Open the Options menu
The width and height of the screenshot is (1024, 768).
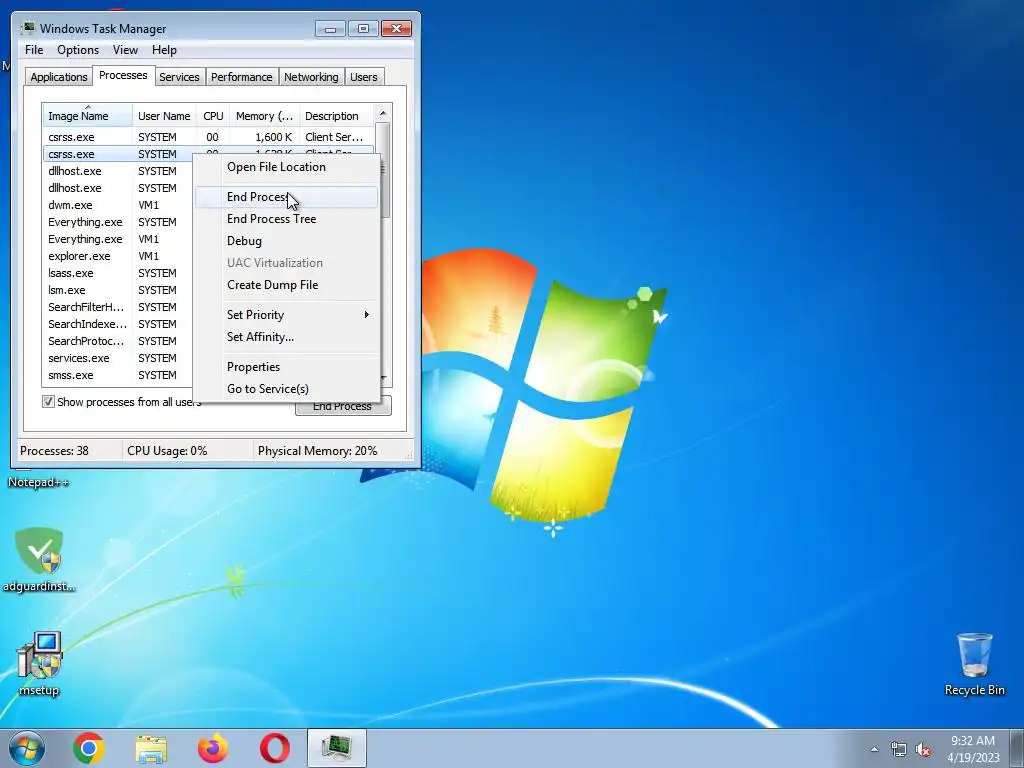pyautogui.click(x=78, y=50)
